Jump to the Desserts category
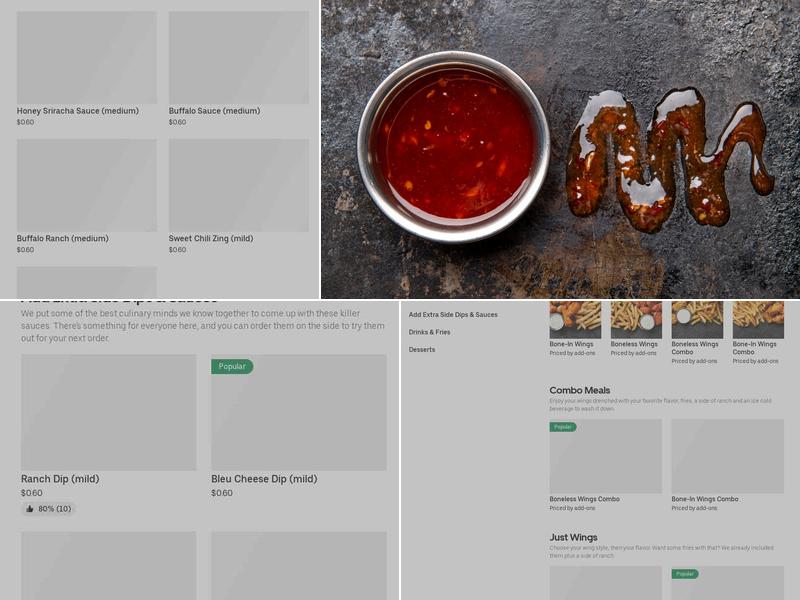 tap(422, 350)
